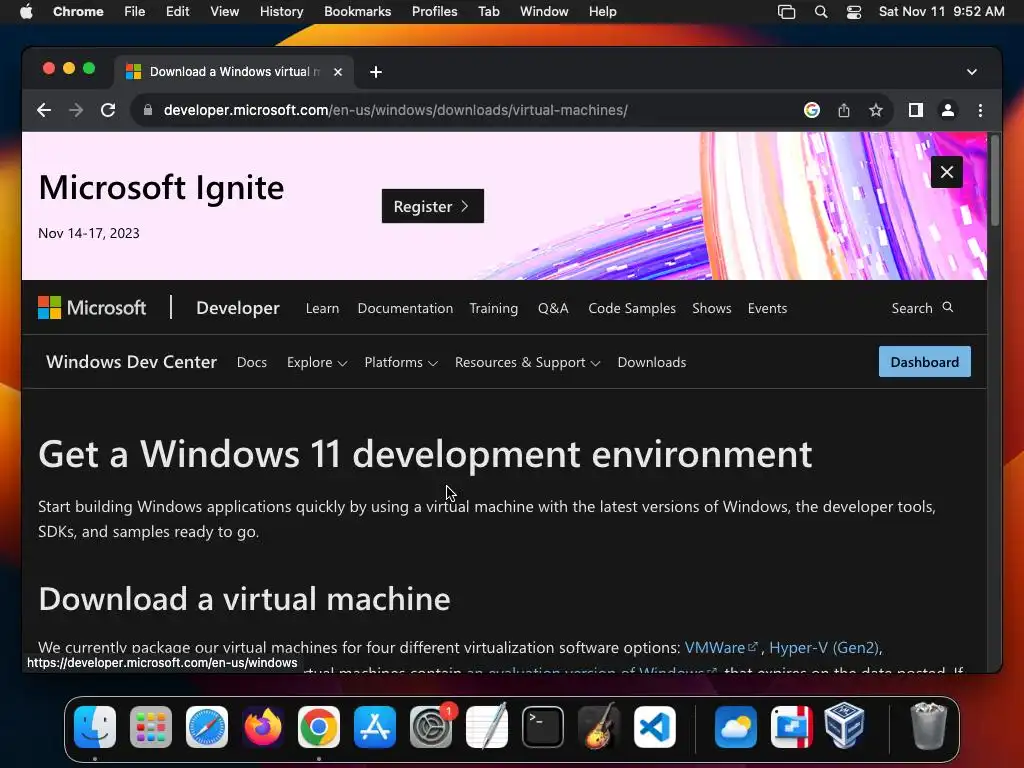The image size is (1024, 768).
Task: Expand the Platforms dropdown
Action: [401, 362]
